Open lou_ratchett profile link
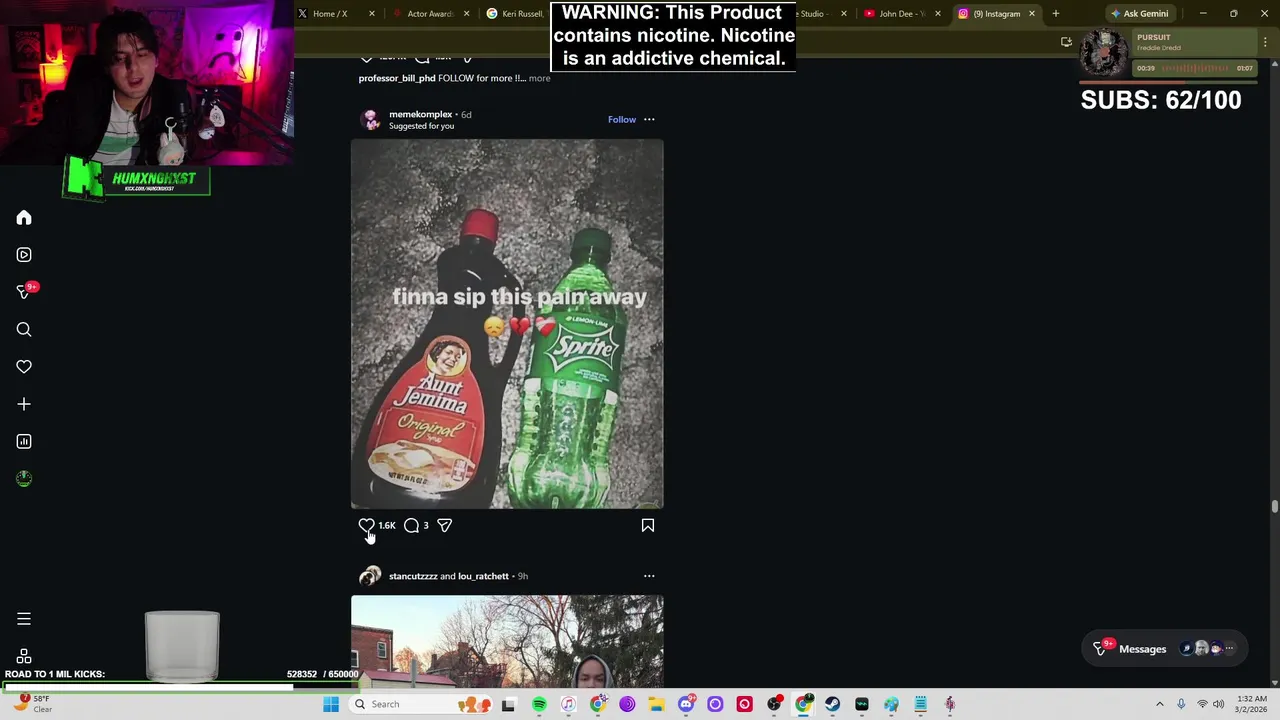This screenshot has height=720, width=1280. point(483,576)
